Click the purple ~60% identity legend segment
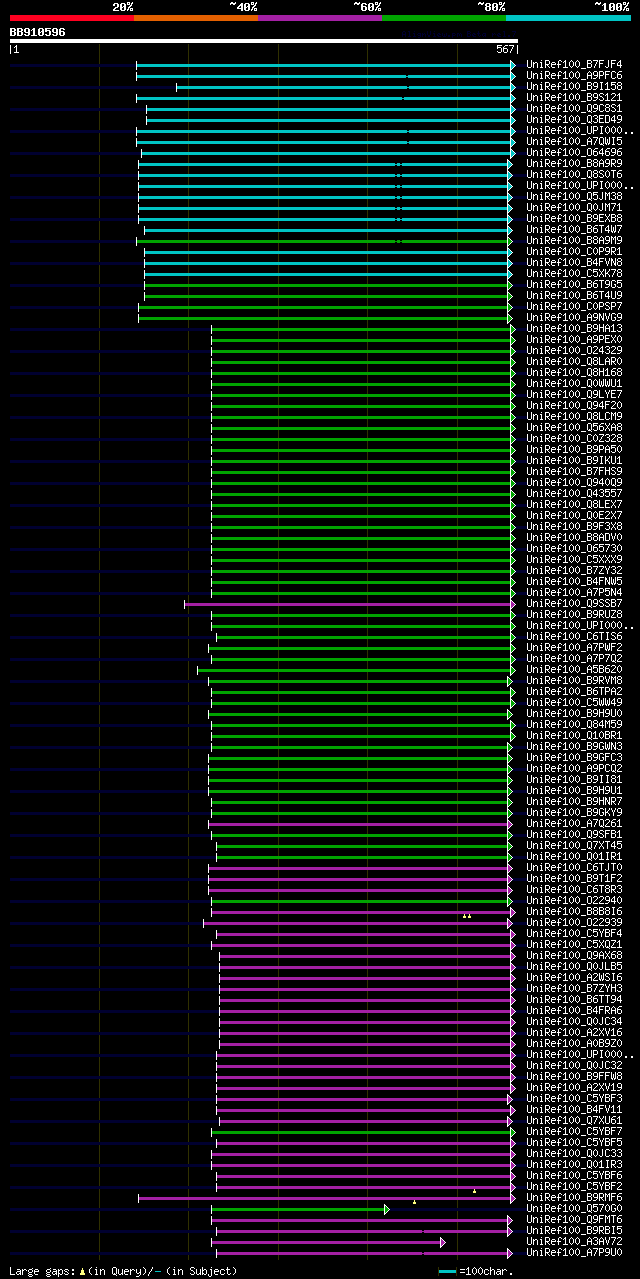640x1279 pixels. tap(320, 18)
